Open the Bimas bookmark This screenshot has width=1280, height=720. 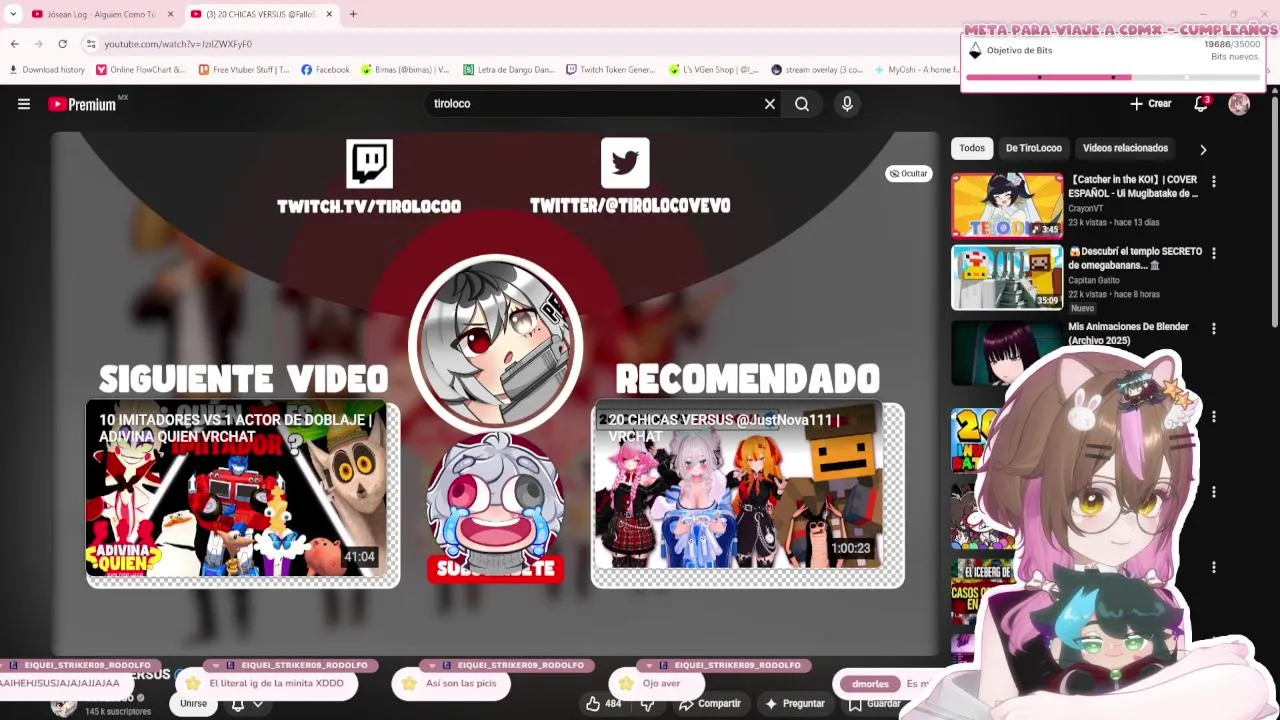[x=405, y=70]
